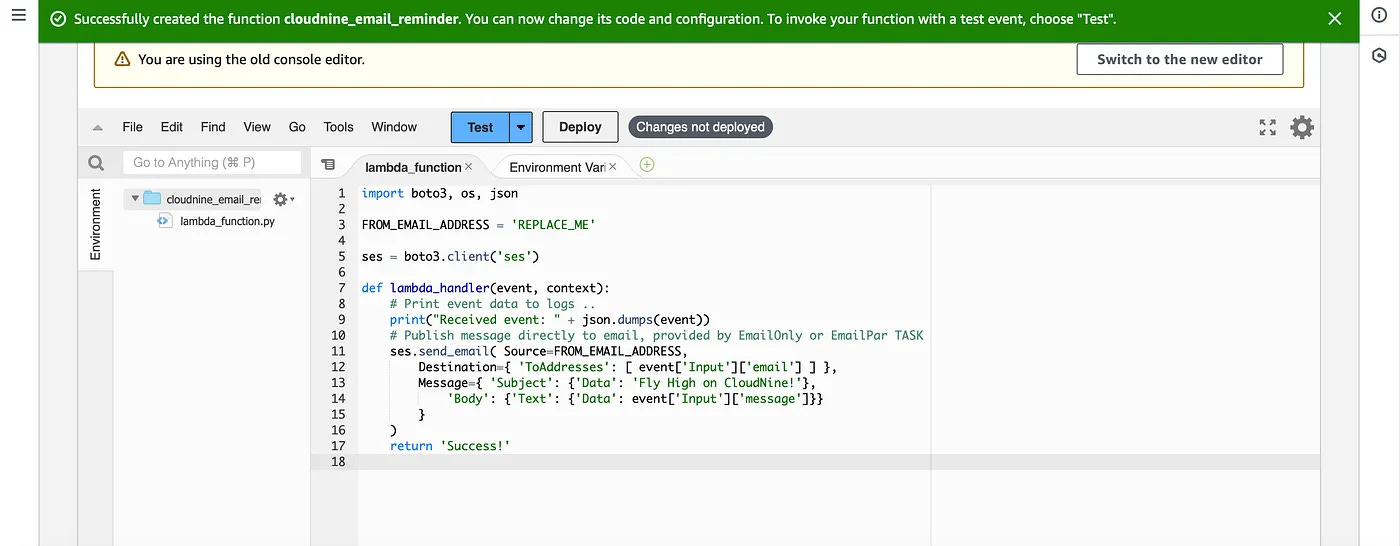Open the Tools menu
1400x546 pixels.
point(339,127)
